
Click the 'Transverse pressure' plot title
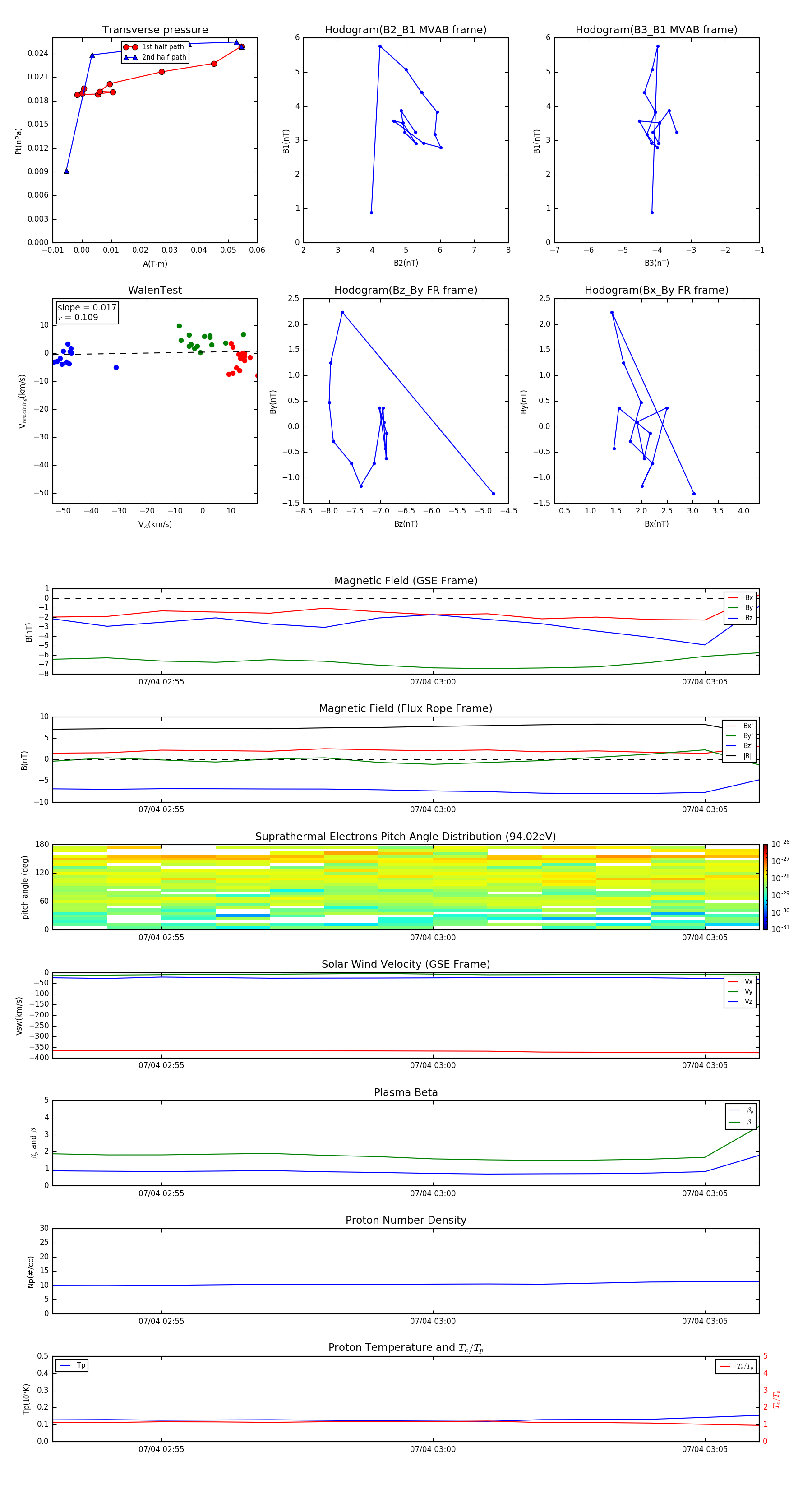pyautogui.click(x=155, y=29)
